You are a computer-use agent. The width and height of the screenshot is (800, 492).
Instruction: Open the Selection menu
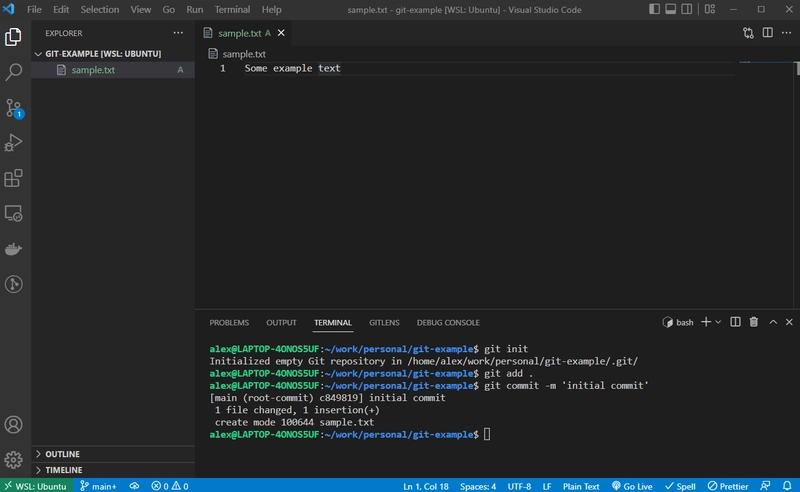99,9
